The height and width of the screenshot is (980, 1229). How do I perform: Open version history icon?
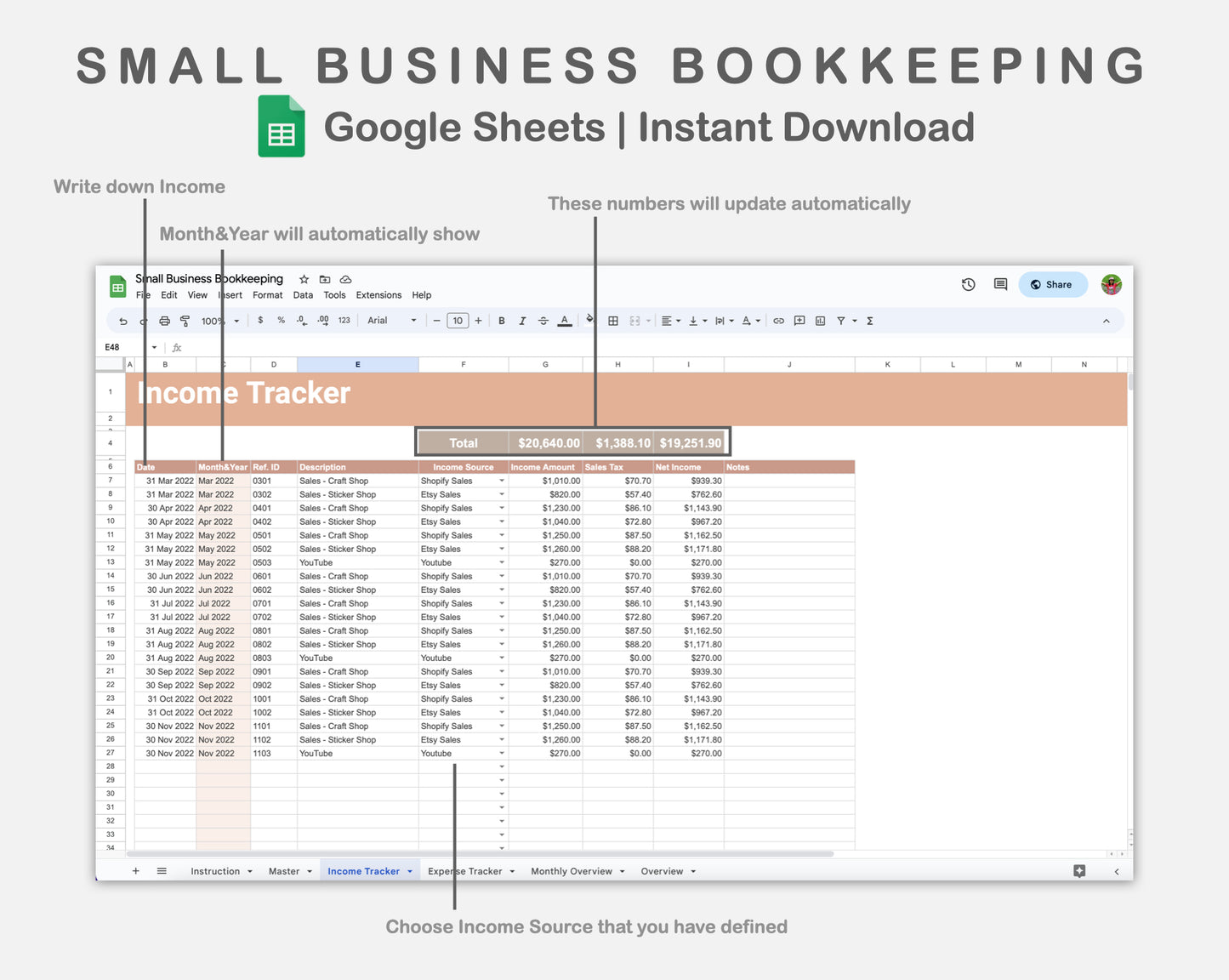968,284
